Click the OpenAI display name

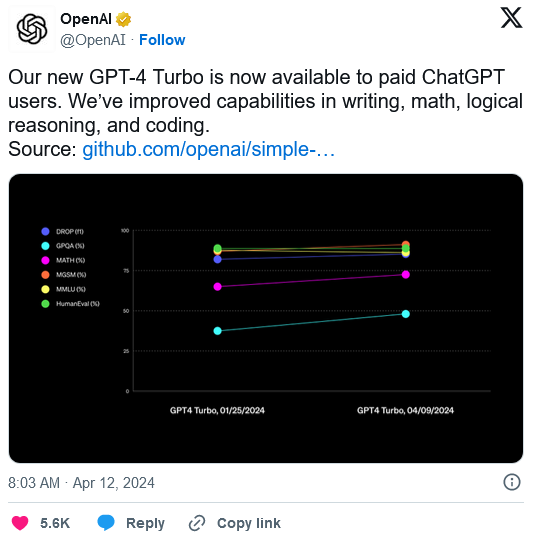(x=86, y=19)
